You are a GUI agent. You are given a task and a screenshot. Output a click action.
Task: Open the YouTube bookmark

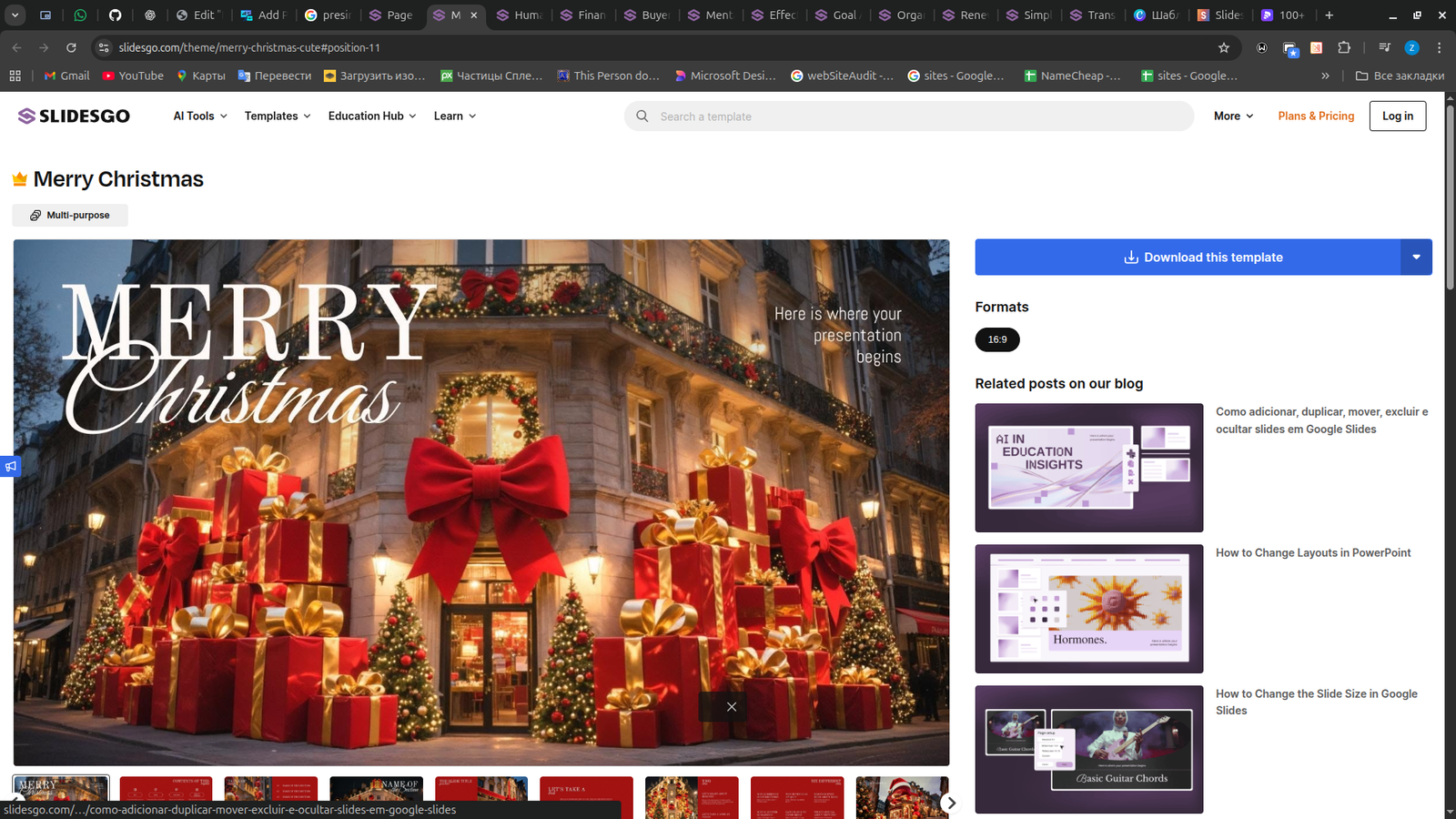(x=133, y=76)
